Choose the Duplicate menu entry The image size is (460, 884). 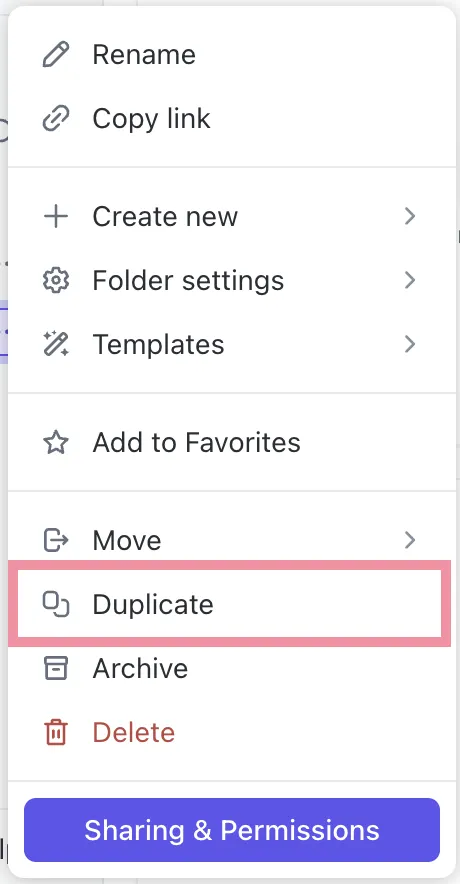(x=229, y=604)
